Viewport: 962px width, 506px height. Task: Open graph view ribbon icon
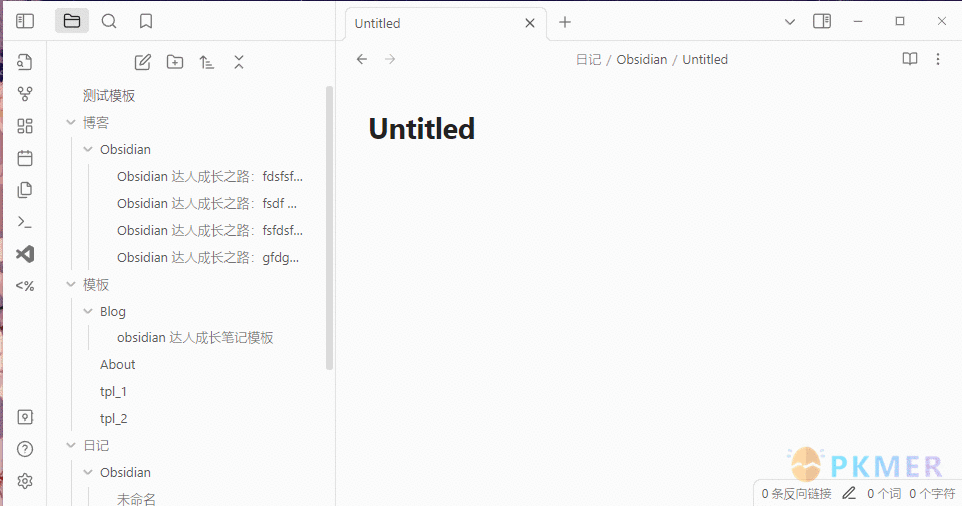click(x=25, y=94)
